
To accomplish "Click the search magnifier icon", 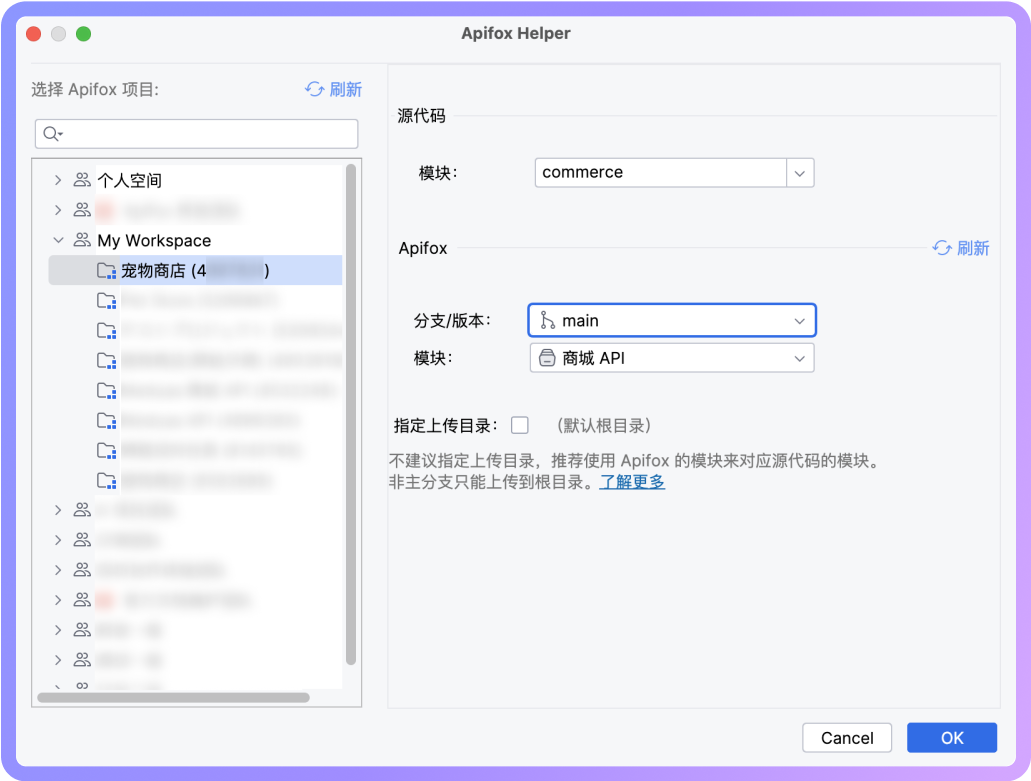I will (51, 134).
